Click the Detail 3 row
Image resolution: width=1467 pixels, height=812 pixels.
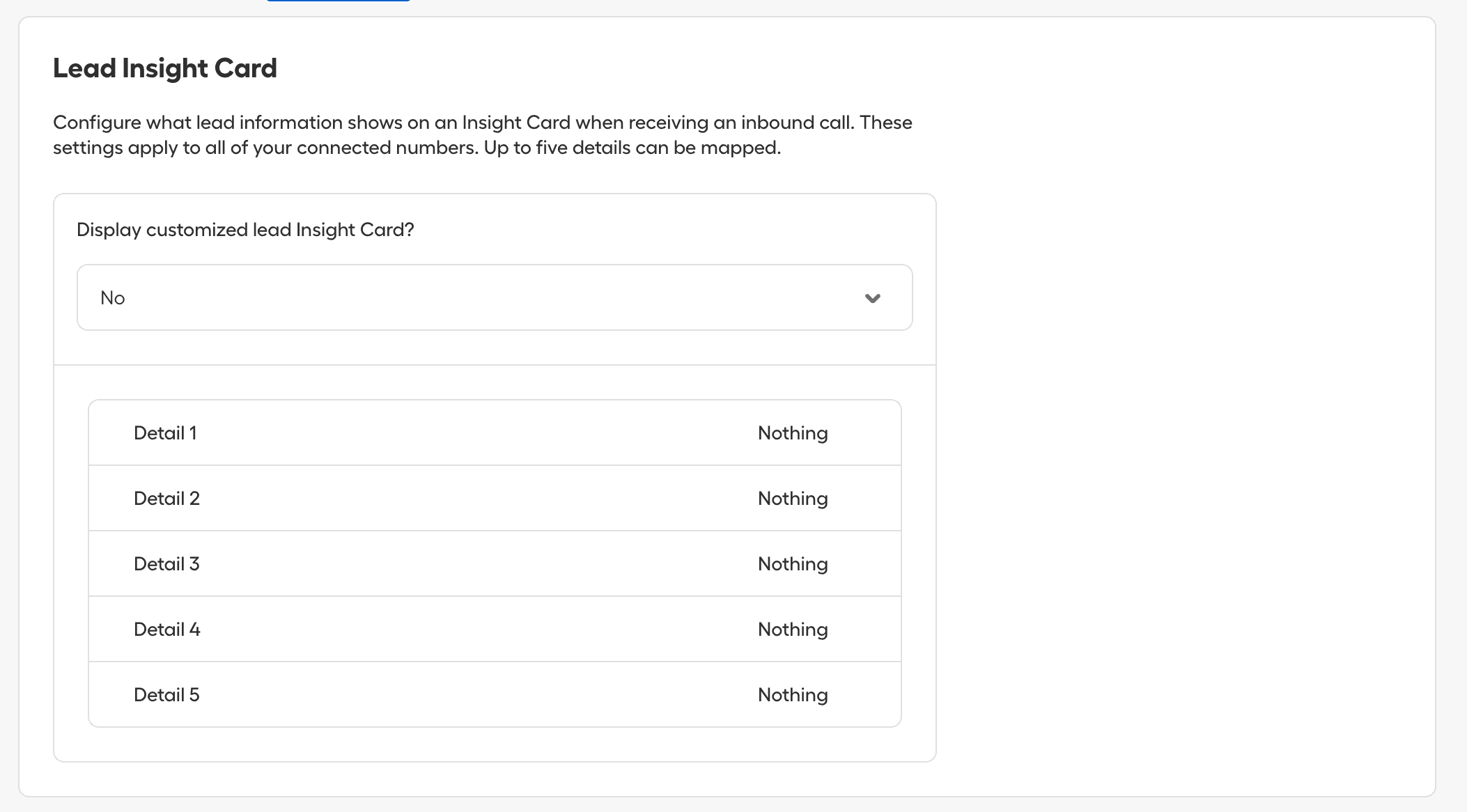coord(495,563)
